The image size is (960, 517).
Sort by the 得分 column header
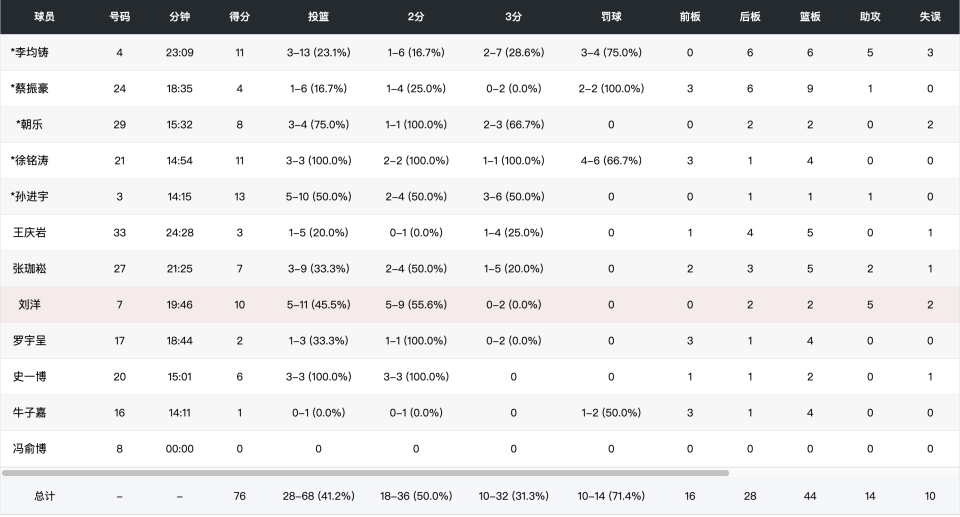(239, 17)
